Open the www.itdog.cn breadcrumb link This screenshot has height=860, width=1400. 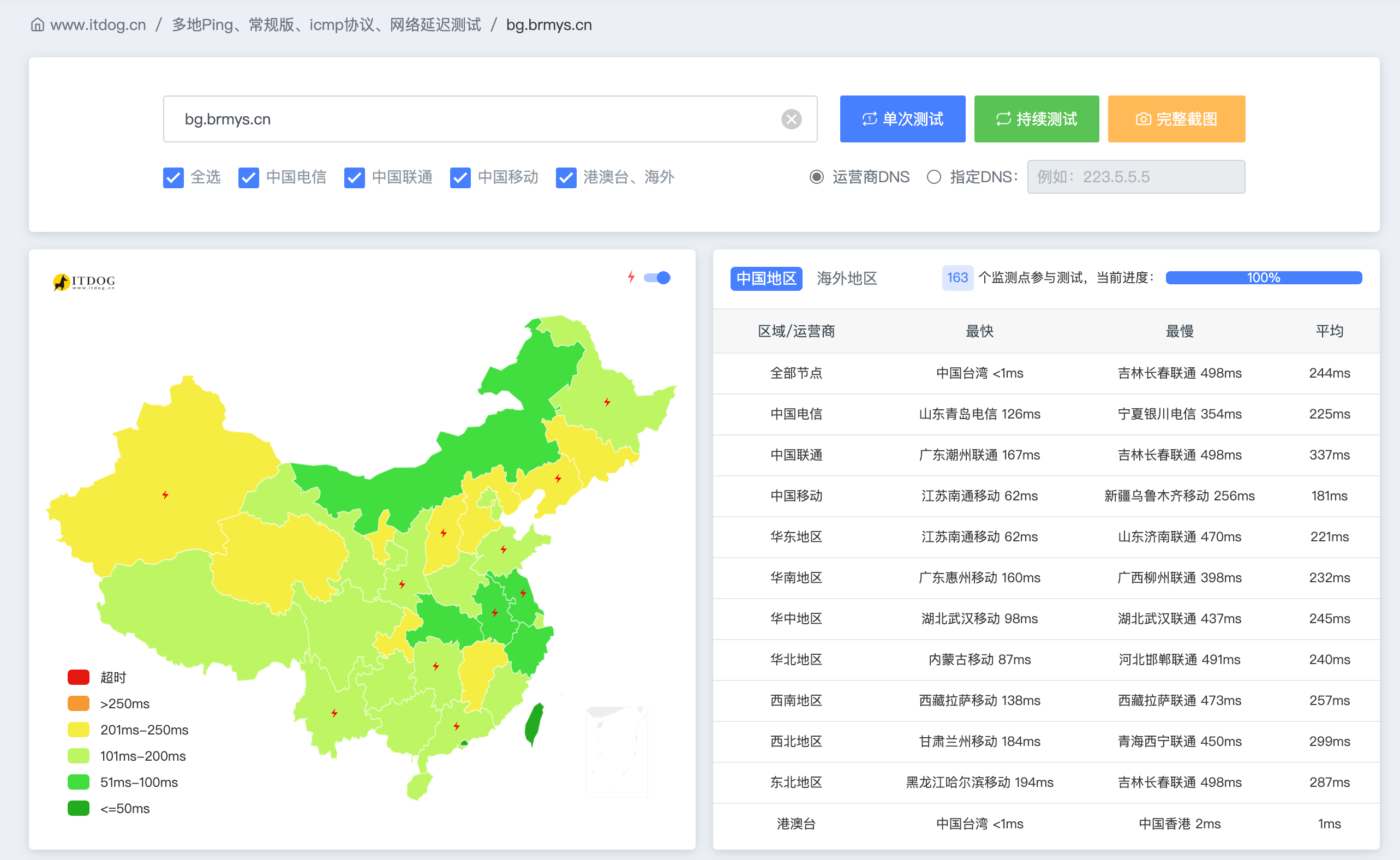98,25
